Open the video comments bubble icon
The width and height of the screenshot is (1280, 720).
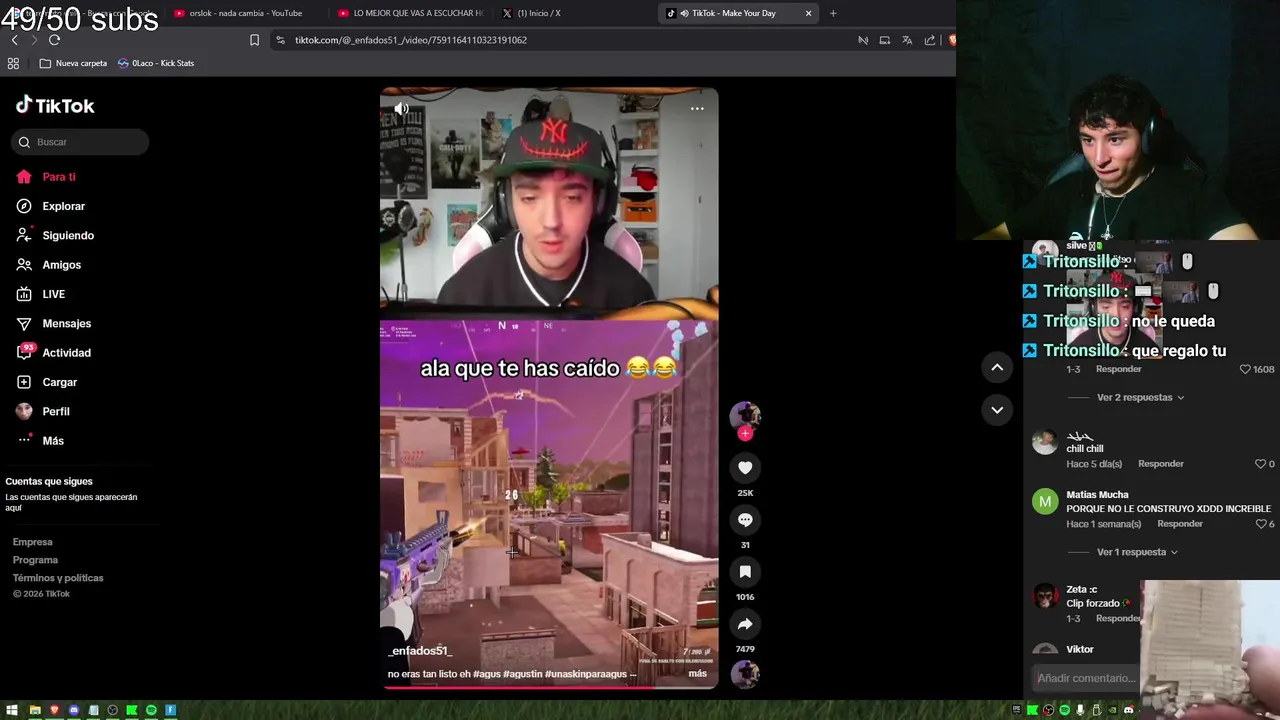[745, 520]
